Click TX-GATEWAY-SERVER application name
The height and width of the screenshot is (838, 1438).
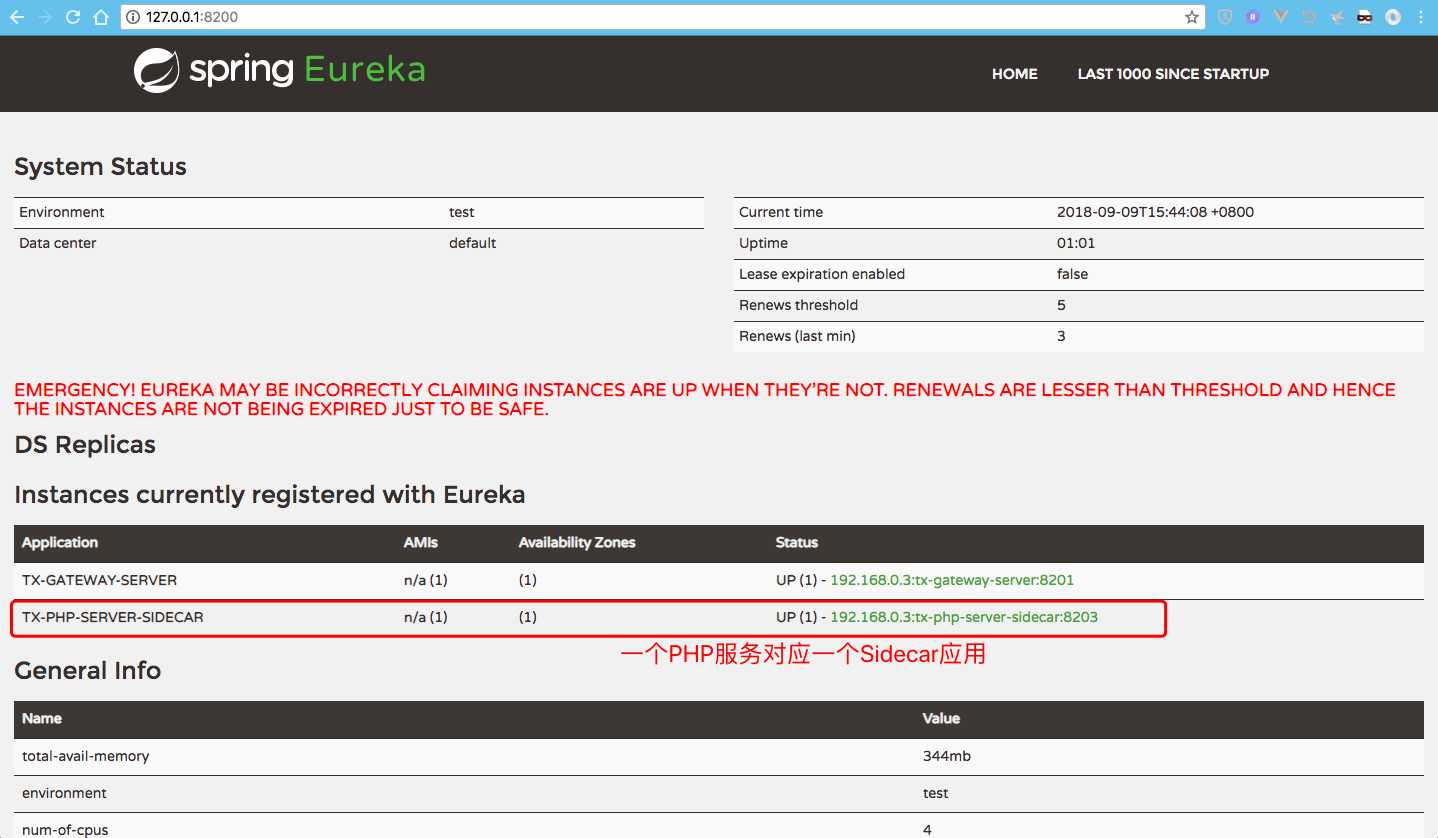[99, 580]
